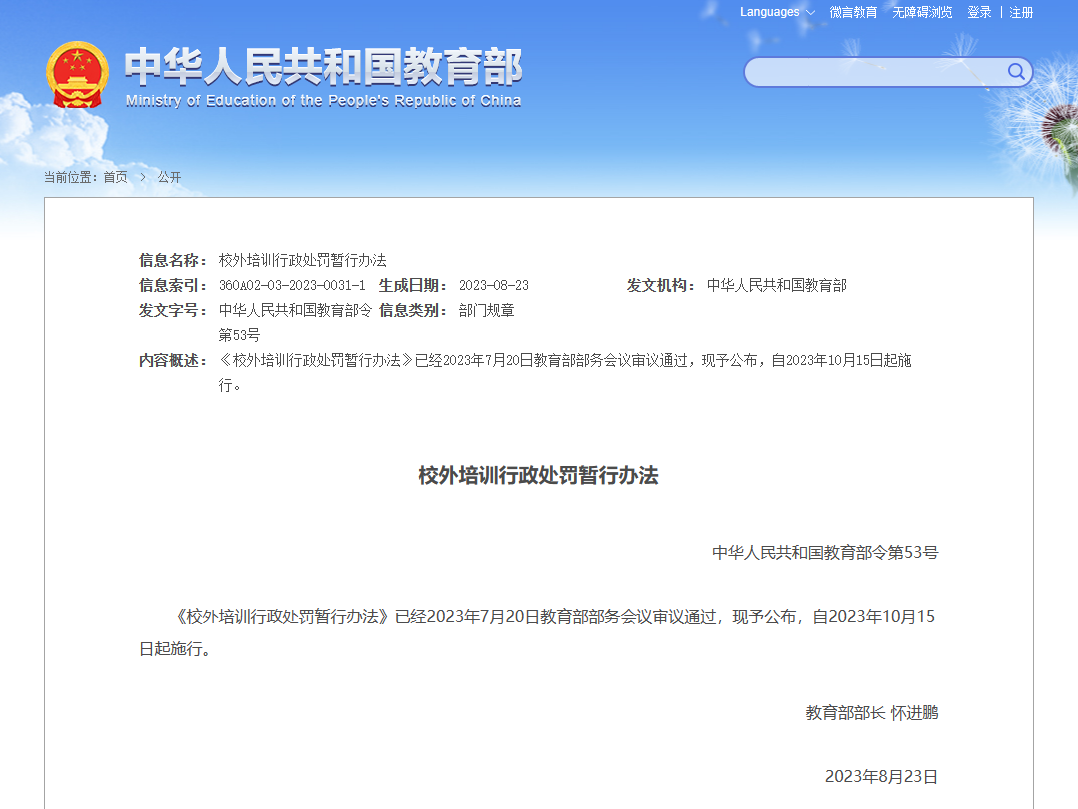Click the 发文机构 label
This screenshot has width=1078, height=809.
pos(661,285)
